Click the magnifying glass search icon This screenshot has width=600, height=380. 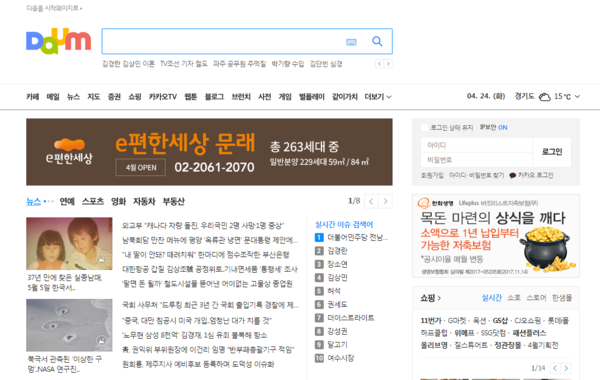(x=377, y=41)
